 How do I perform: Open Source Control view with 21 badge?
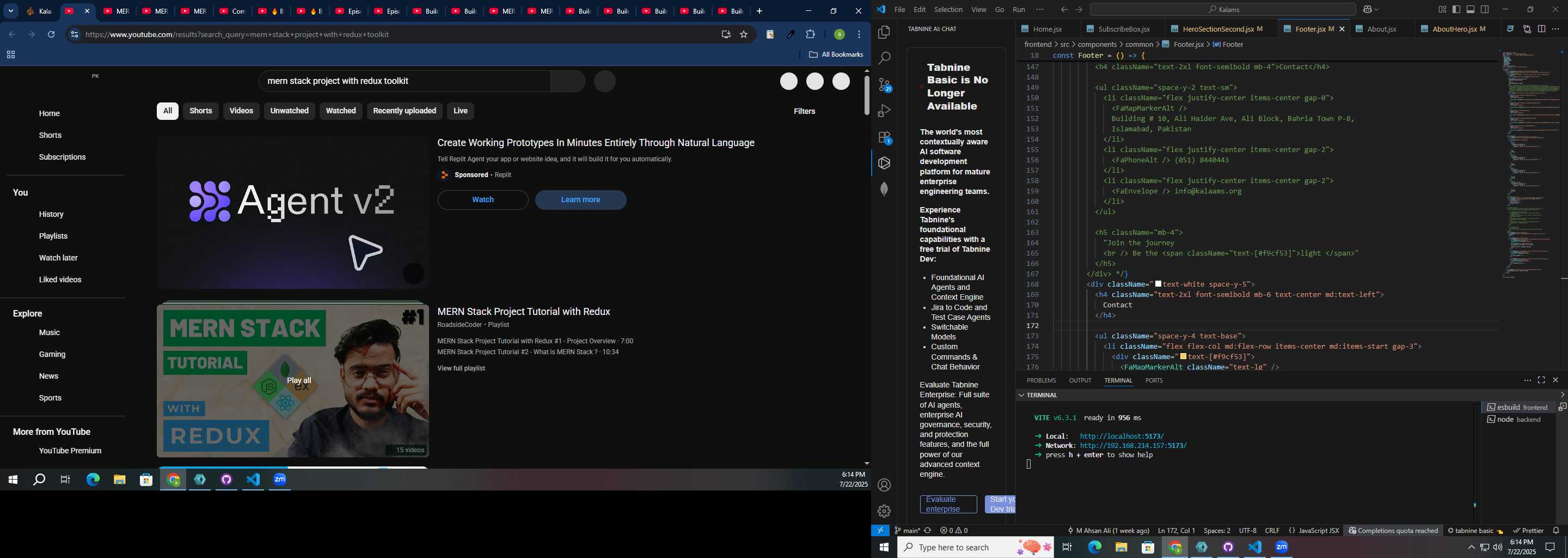point(884,84)
